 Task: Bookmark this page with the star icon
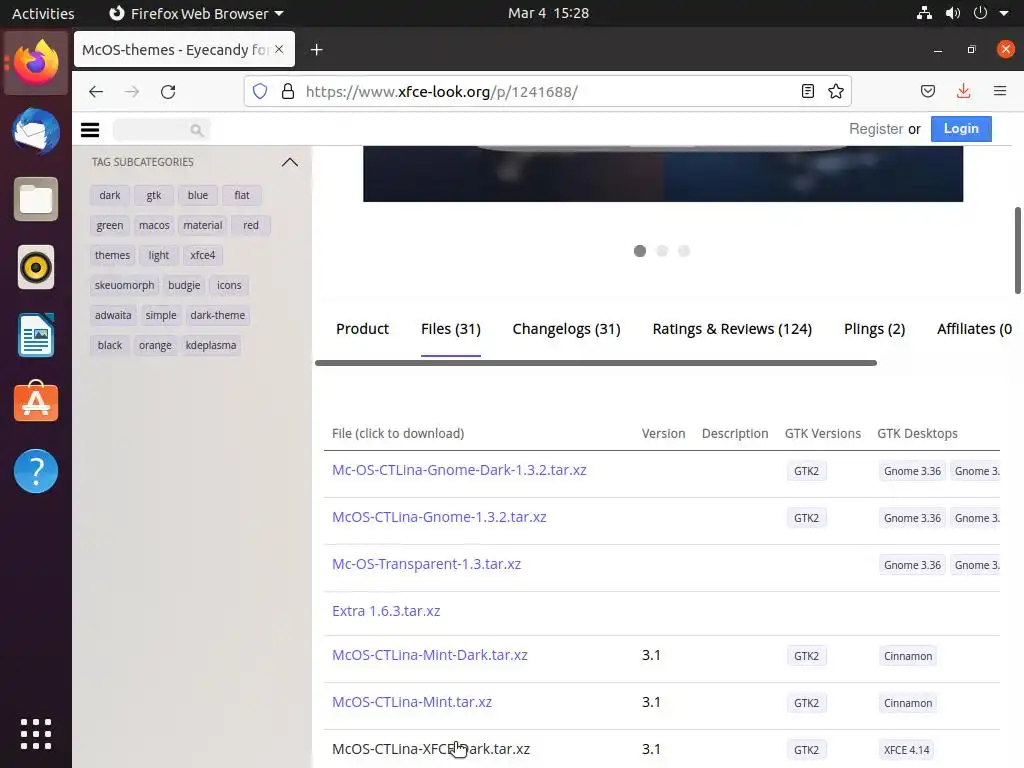pyautogui.click(x=836, y=91)
